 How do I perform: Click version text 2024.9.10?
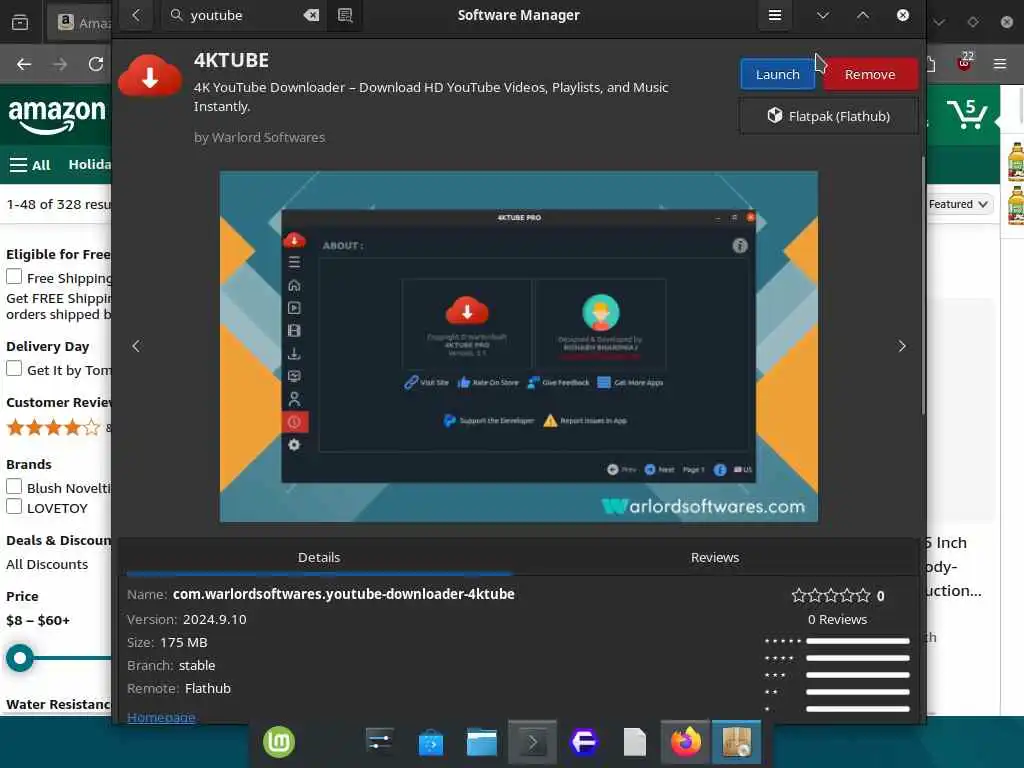215,619
